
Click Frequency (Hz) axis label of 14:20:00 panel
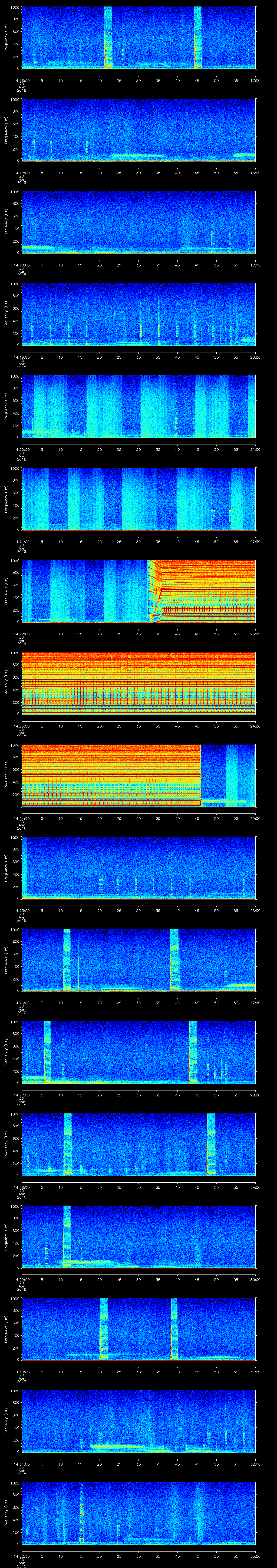point(6,406)
